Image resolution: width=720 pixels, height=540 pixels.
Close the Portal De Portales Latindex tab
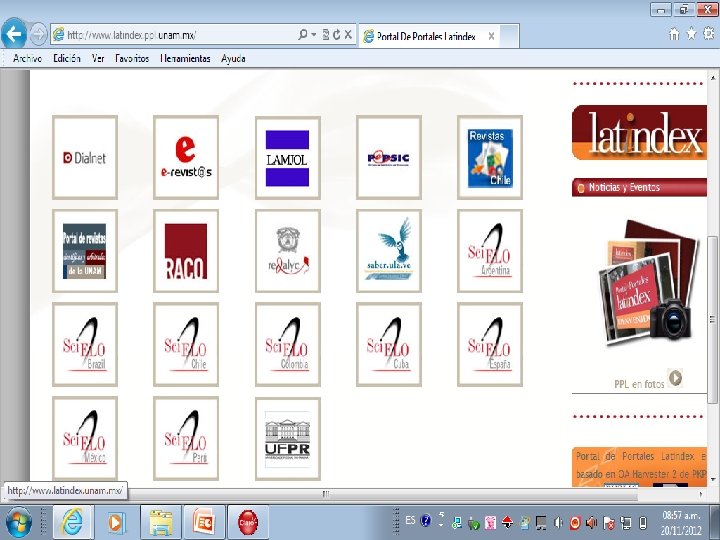[491, 36]
